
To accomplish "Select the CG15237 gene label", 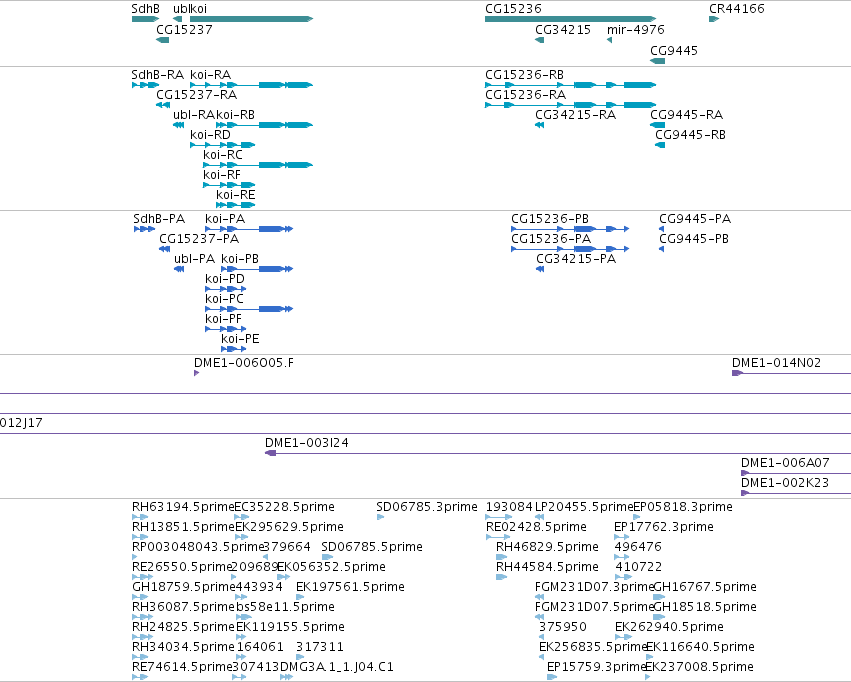I will pyautogui.click(x=184, y=30).
